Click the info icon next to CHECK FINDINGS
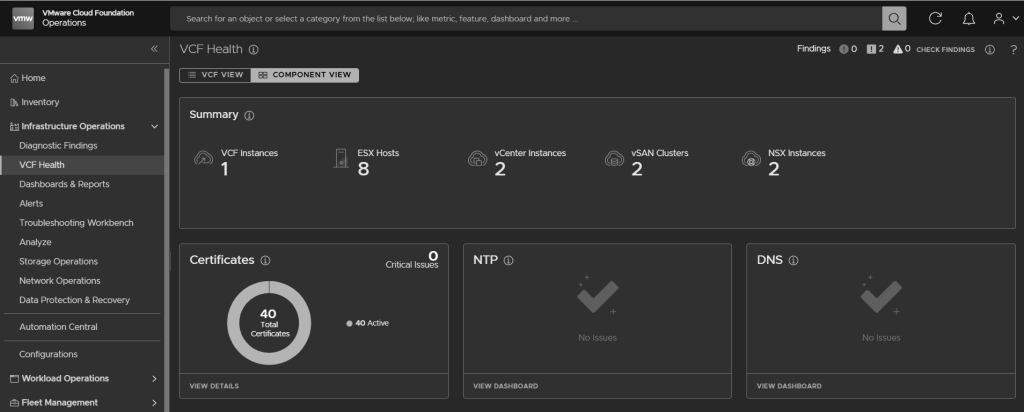 click(989, 50)
